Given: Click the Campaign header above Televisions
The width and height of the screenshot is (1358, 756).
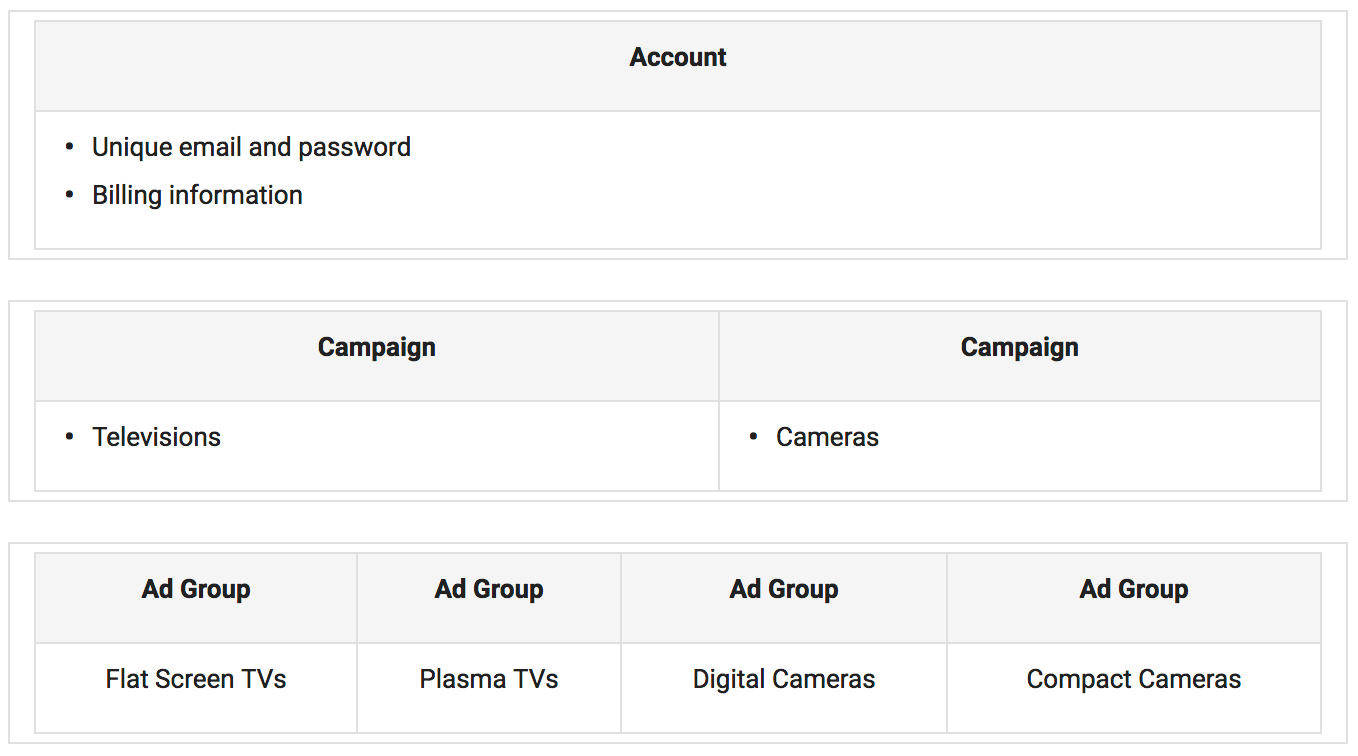Looking at the screenshot, I should coord(376,348).
